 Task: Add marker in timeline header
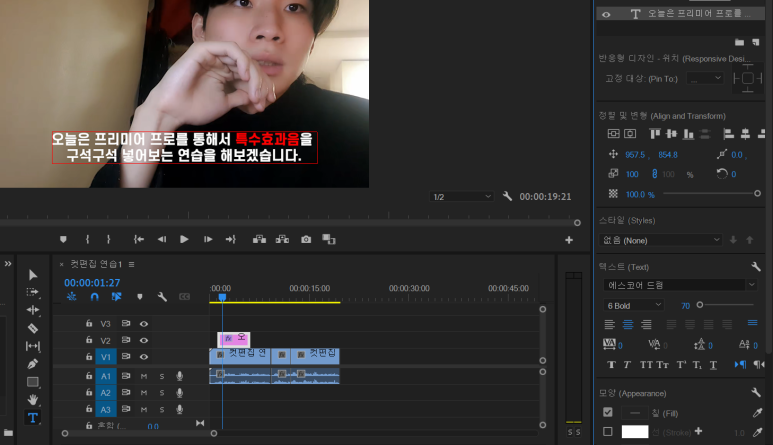pos(140,297)
